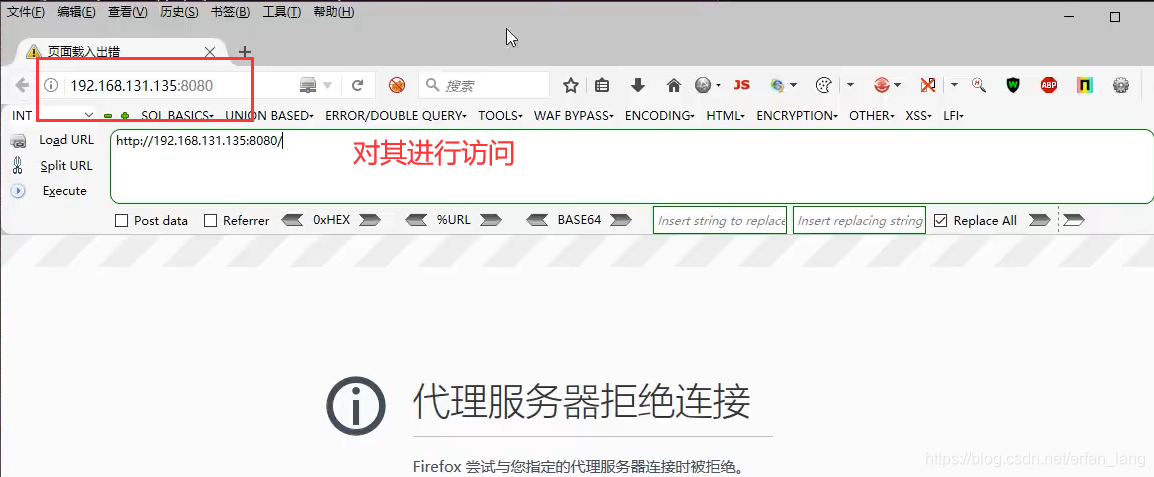
Task: Click right arrow after 0xHEX
Action: pos(369,220)
